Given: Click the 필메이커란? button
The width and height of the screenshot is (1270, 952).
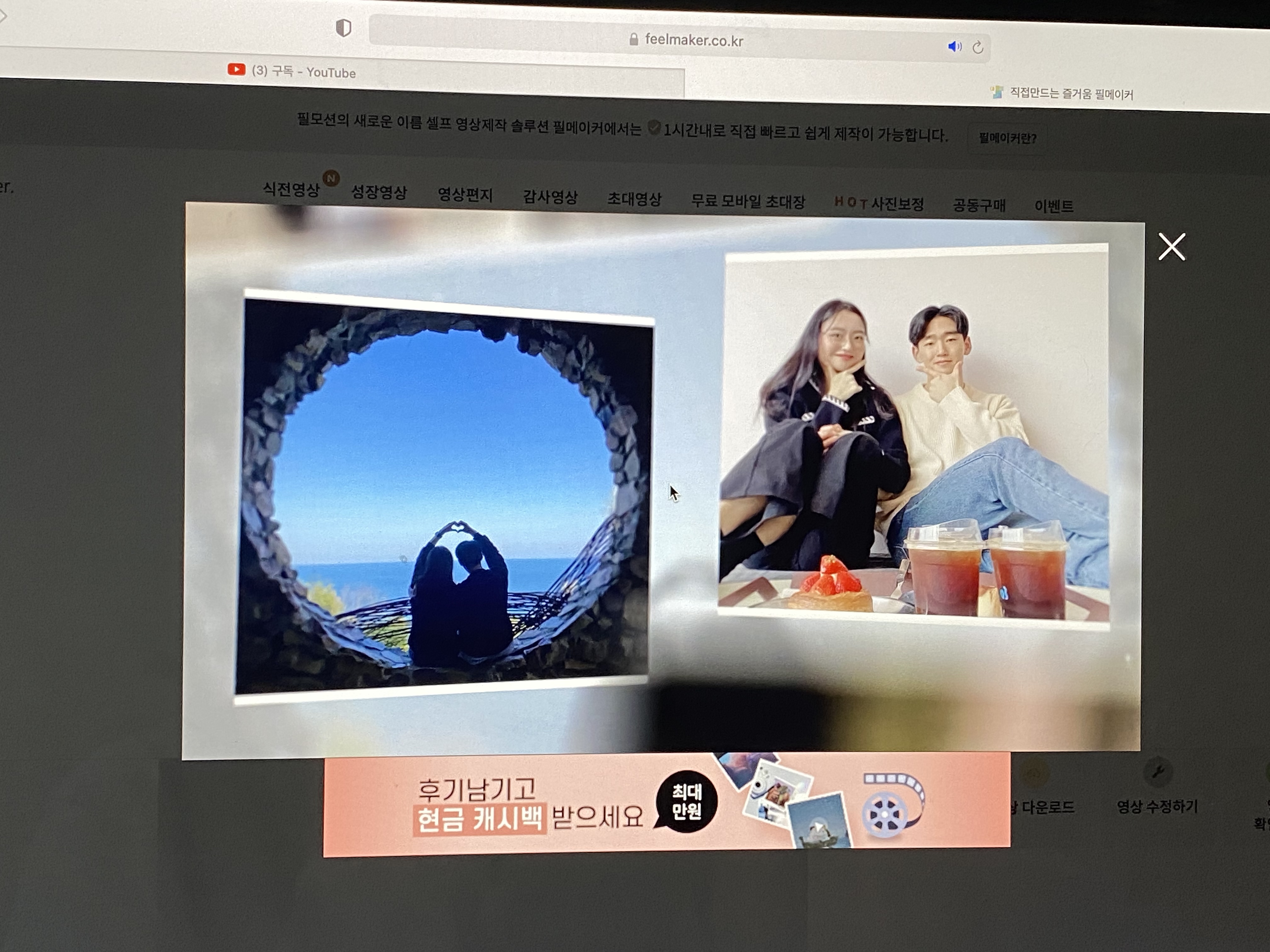Looking at the screenshot, I should (x=1008, y=138).
